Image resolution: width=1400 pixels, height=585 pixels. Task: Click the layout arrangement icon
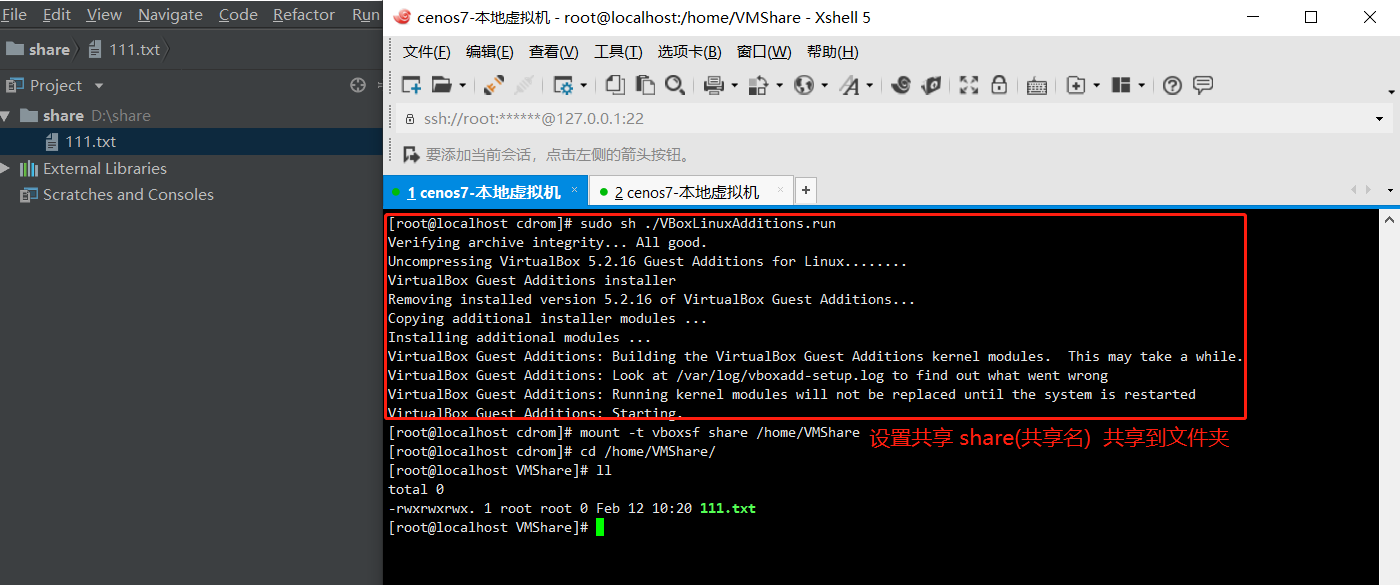(x=1121, y=85)
